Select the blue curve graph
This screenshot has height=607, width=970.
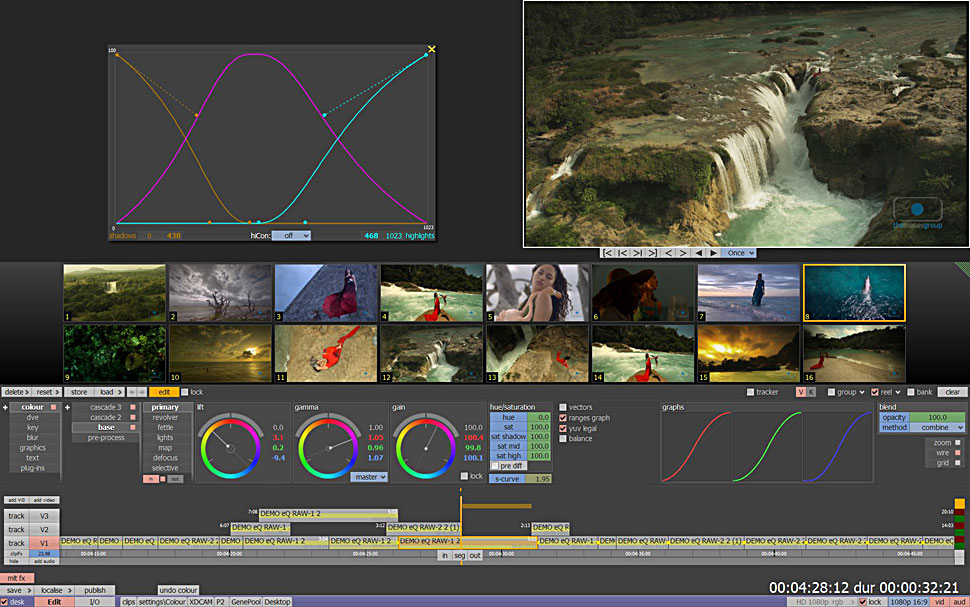tap(837, 447)
